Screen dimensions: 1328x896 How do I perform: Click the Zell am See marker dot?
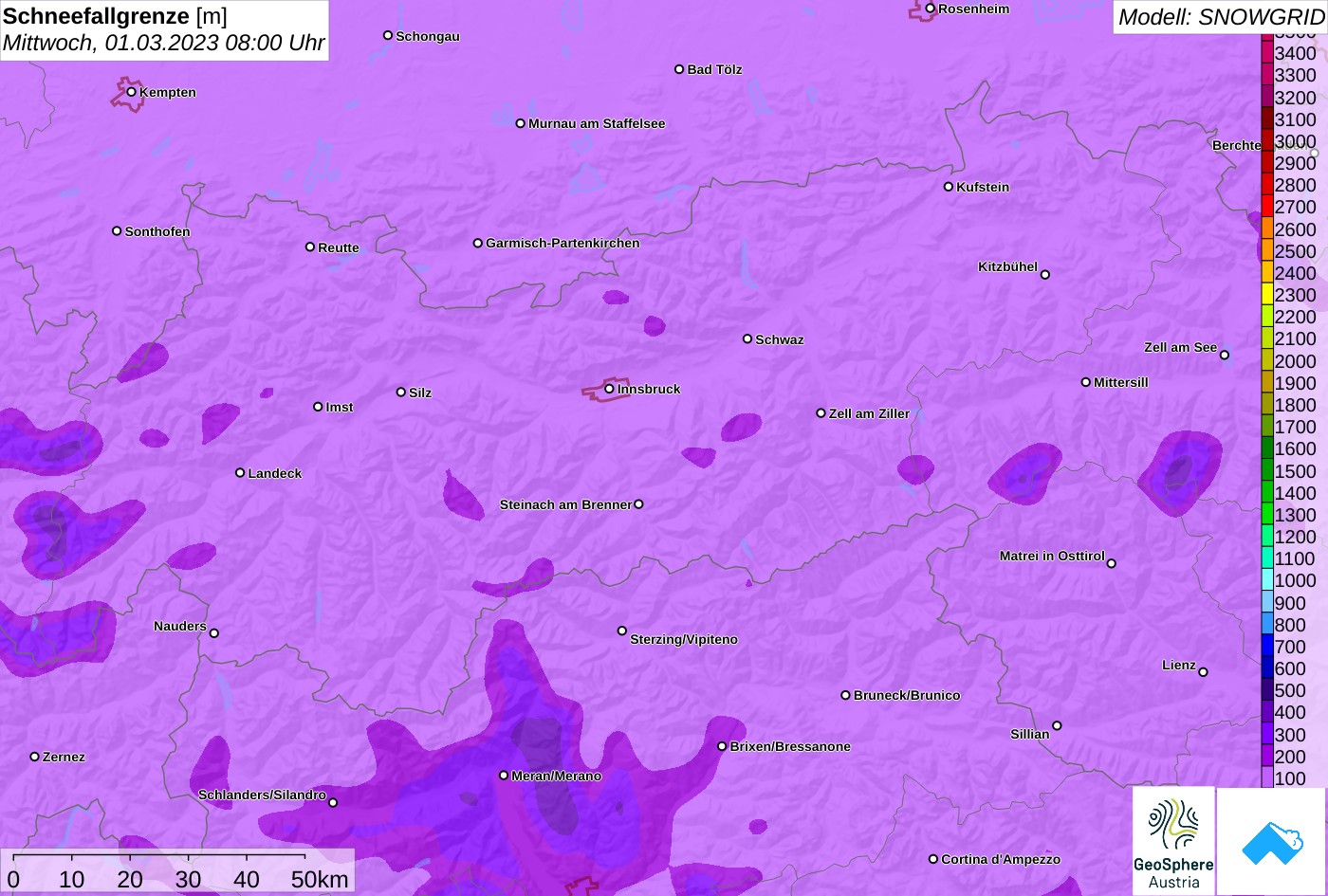point(1225,356)
